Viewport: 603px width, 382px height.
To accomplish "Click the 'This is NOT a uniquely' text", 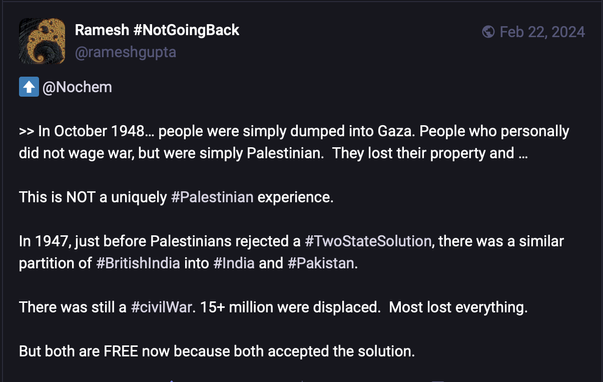I will click(93, 197).
